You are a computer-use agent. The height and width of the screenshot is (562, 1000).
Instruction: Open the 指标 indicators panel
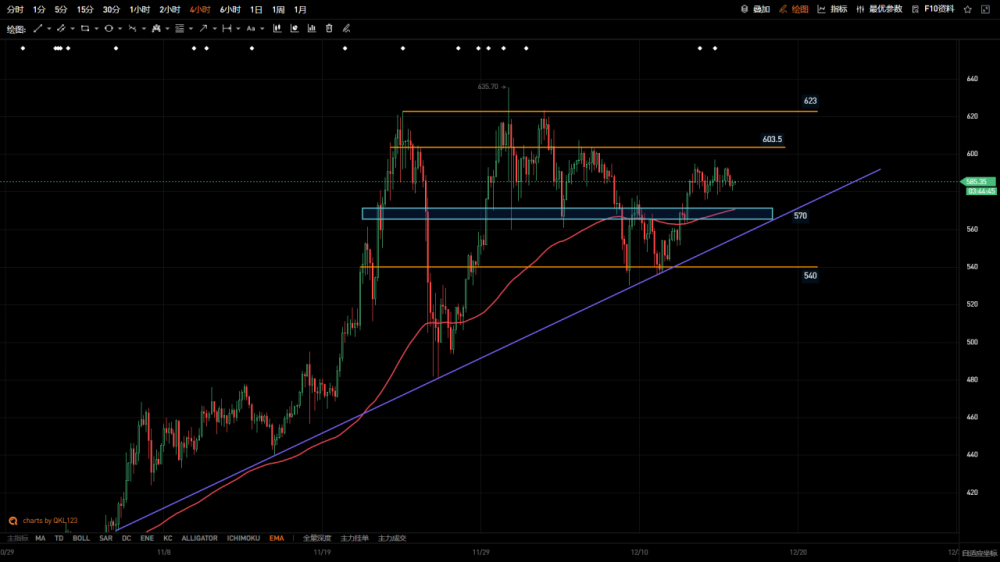pos(832,9)
